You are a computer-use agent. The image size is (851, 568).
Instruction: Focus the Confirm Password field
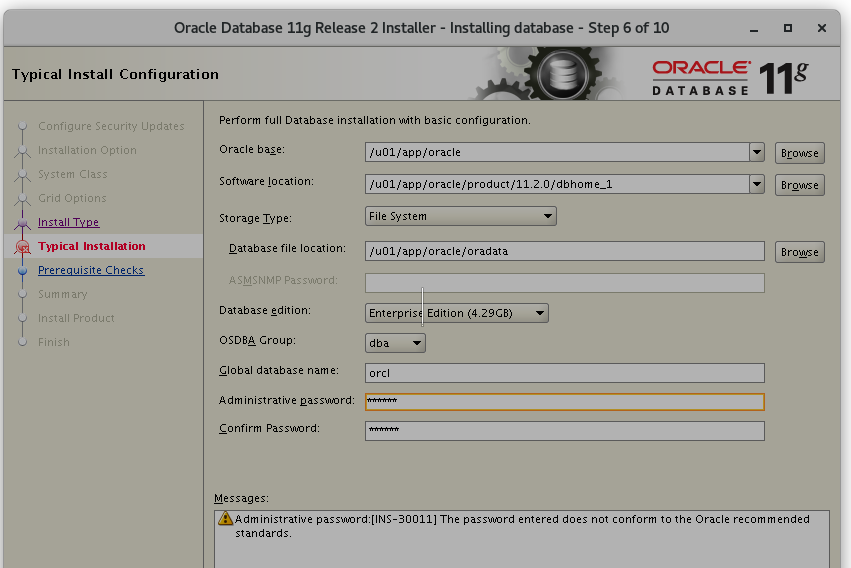coord(564,431)
